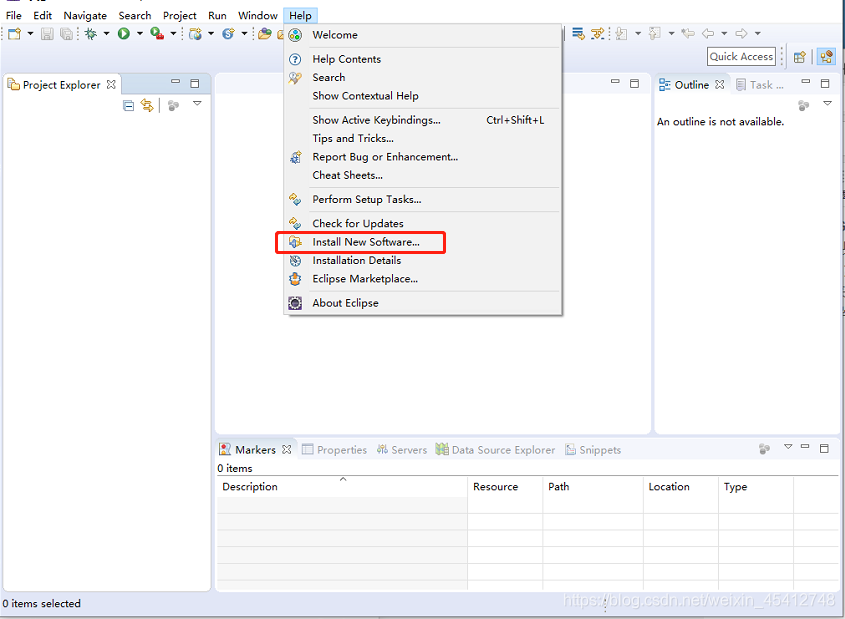Click the Debug bug icon
The image size is (845, 619).
[x=91, y=34]
